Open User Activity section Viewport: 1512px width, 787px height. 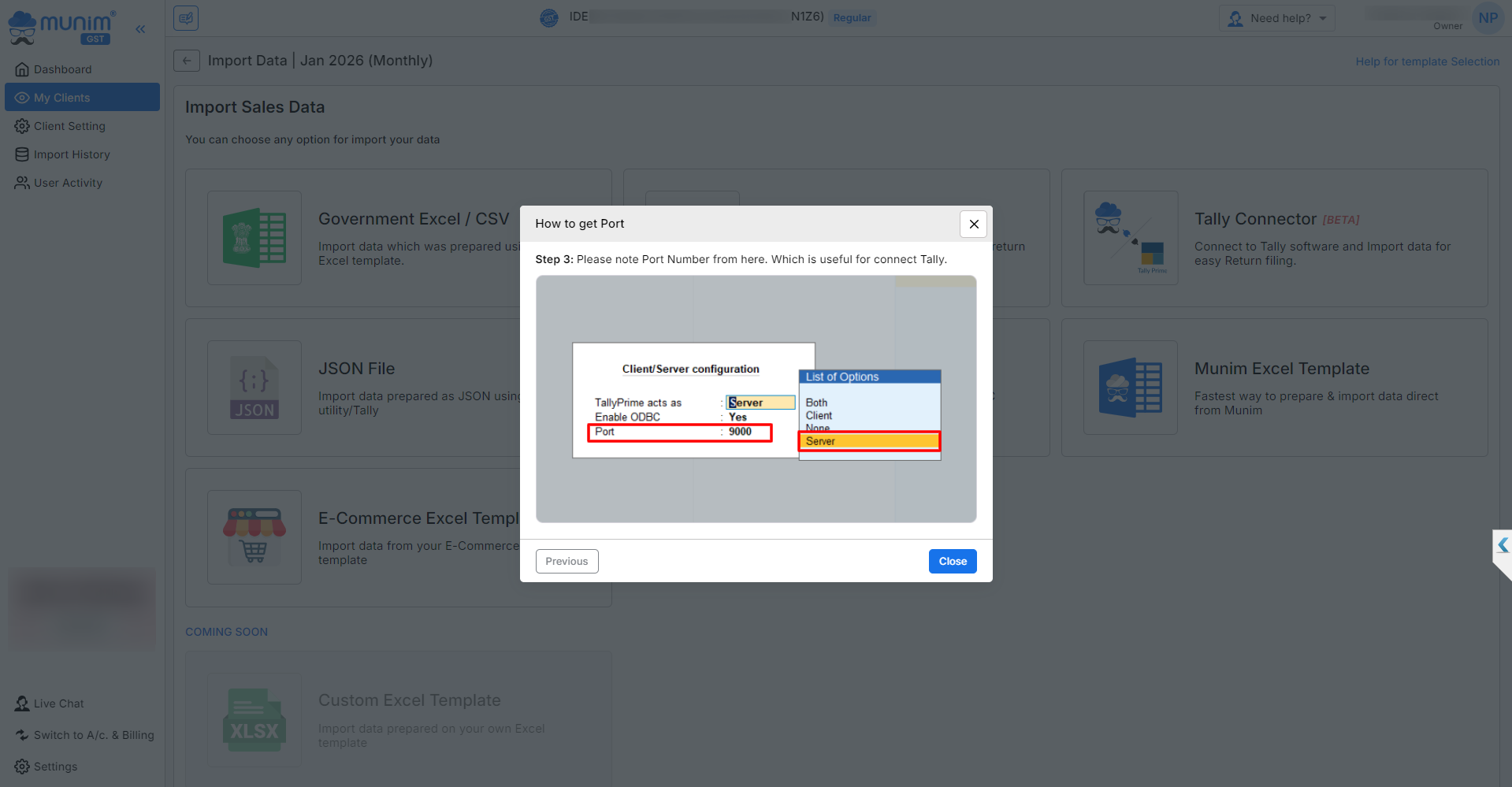(x=68, y=183)
